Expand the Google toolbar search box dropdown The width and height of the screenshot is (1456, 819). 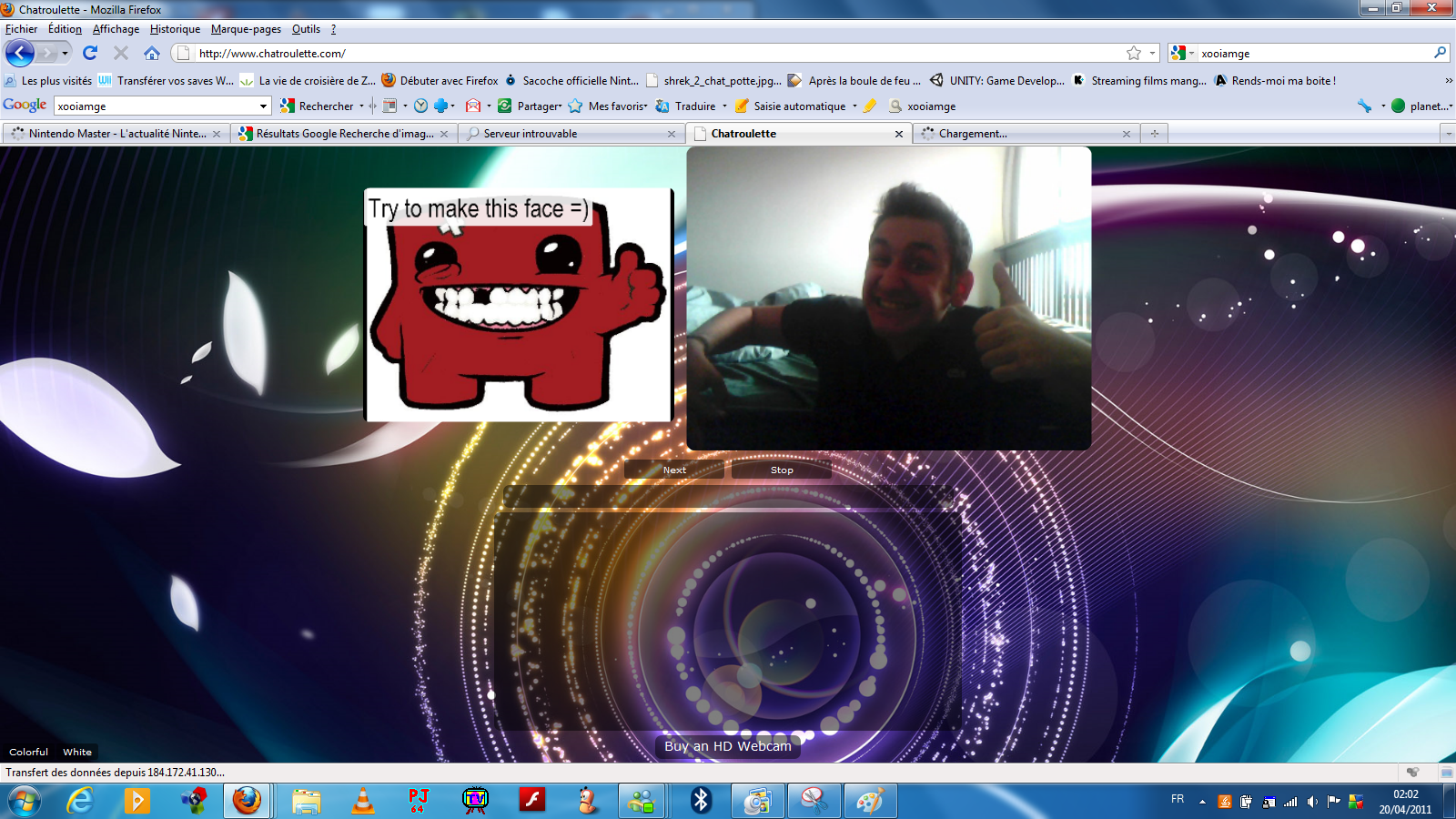[x=264, y=106]
